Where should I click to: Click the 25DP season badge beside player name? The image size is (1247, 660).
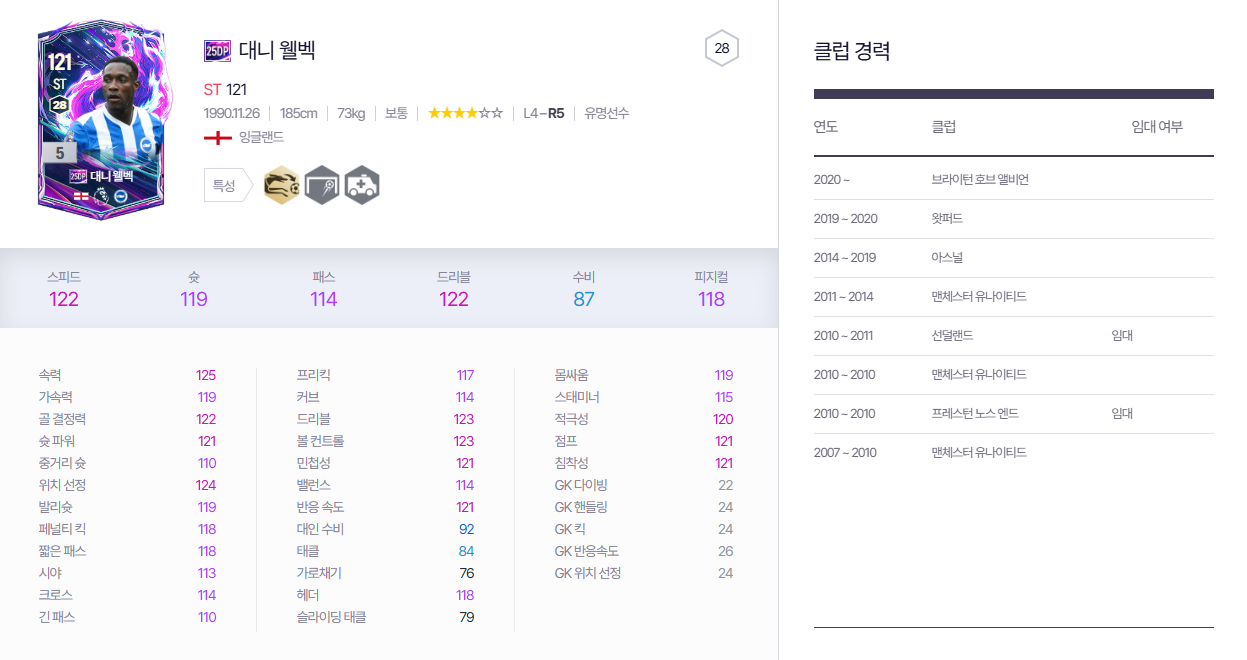(x=217, y=50)
